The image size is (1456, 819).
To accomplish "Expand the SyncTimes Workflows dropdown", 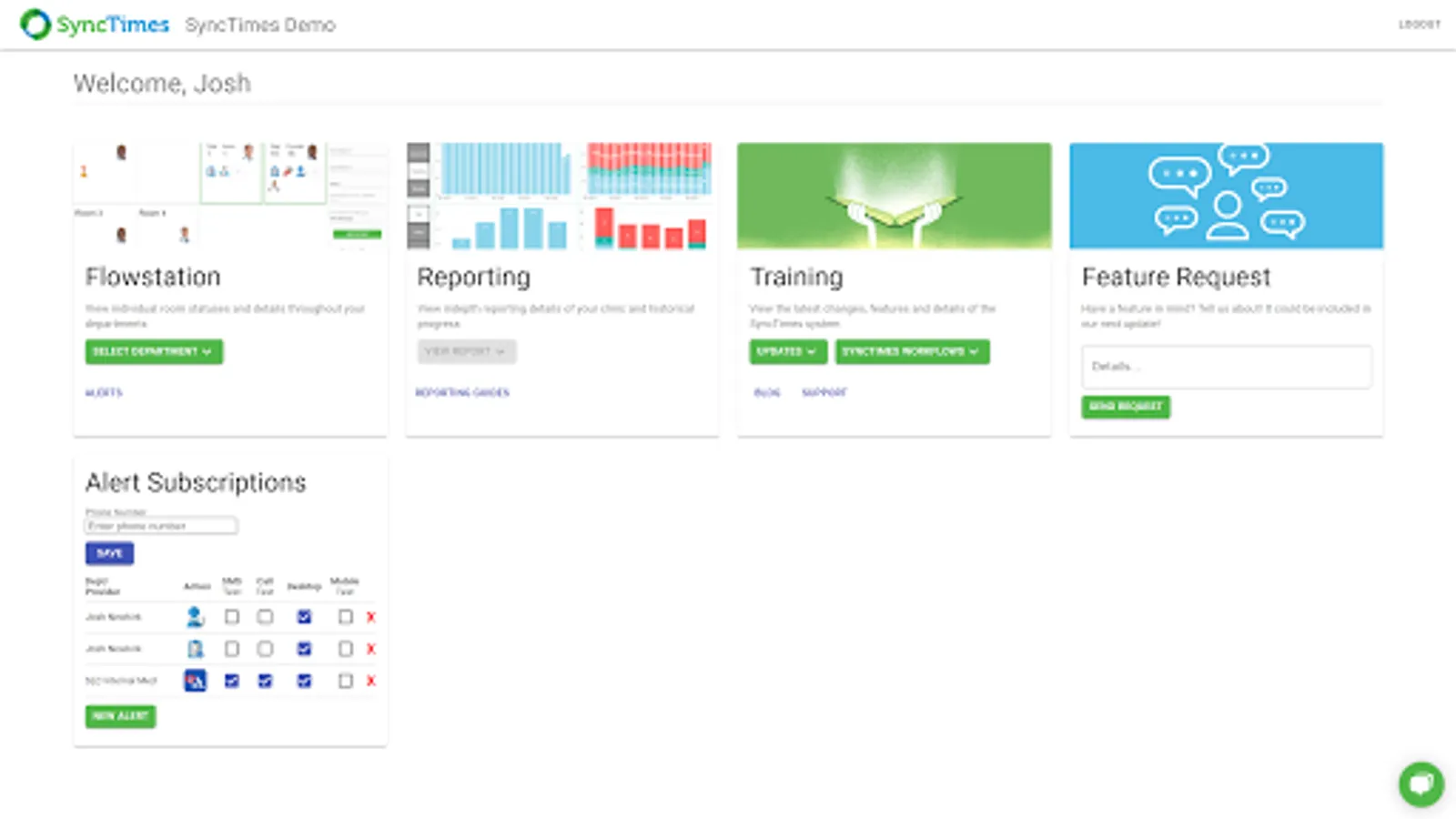I will [912, 351].
